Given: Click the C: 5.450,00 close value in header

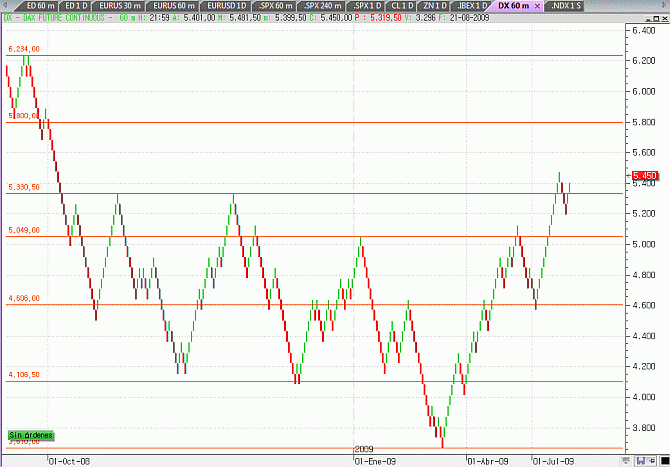Looking at the screenshot, I should tap(331, 18).
